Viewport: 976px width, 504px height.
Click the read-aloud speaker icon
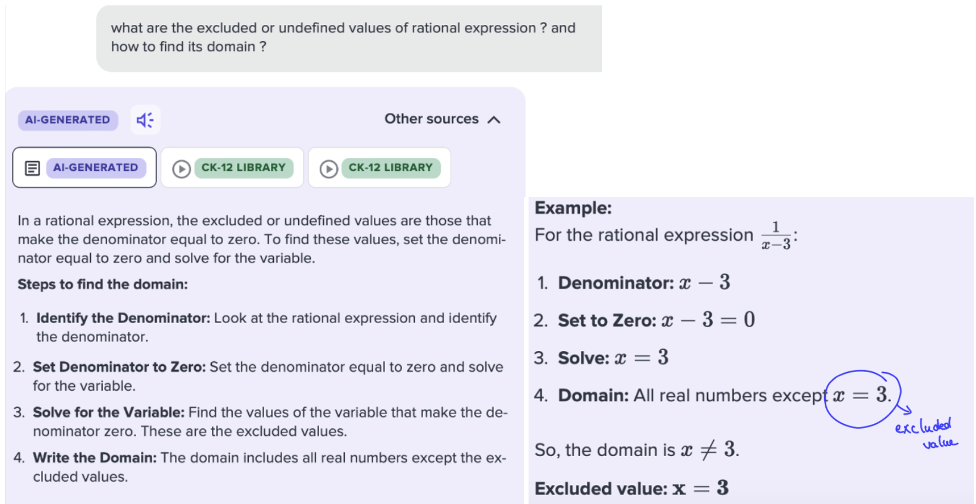click(145, 120)
